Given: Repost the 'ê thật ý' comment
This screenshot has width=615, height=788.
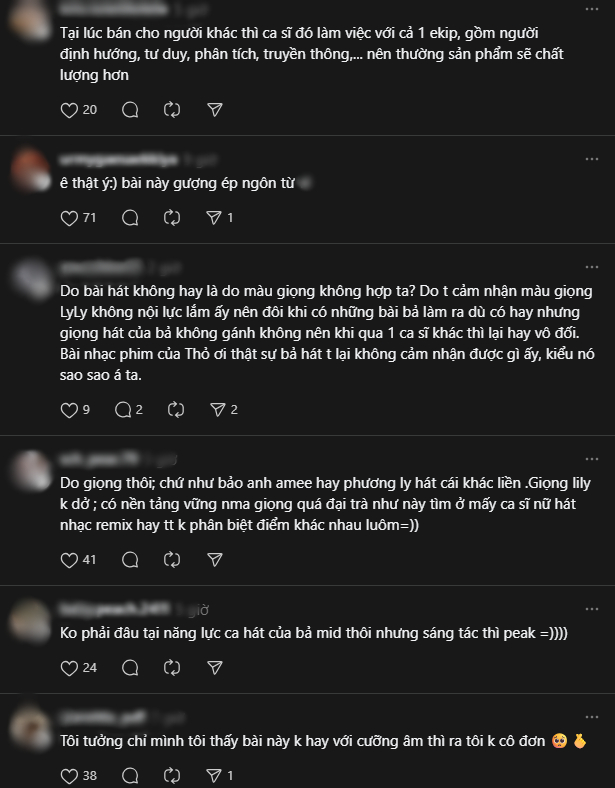Looking at the screenshot, I should point(171,217).
